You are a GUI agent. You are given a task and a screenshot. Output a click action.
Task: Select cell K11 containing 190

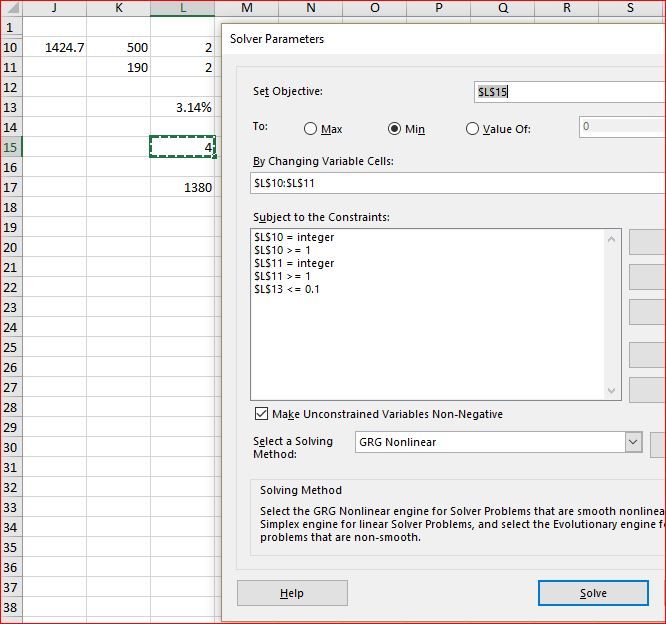[x=119, y=67]
